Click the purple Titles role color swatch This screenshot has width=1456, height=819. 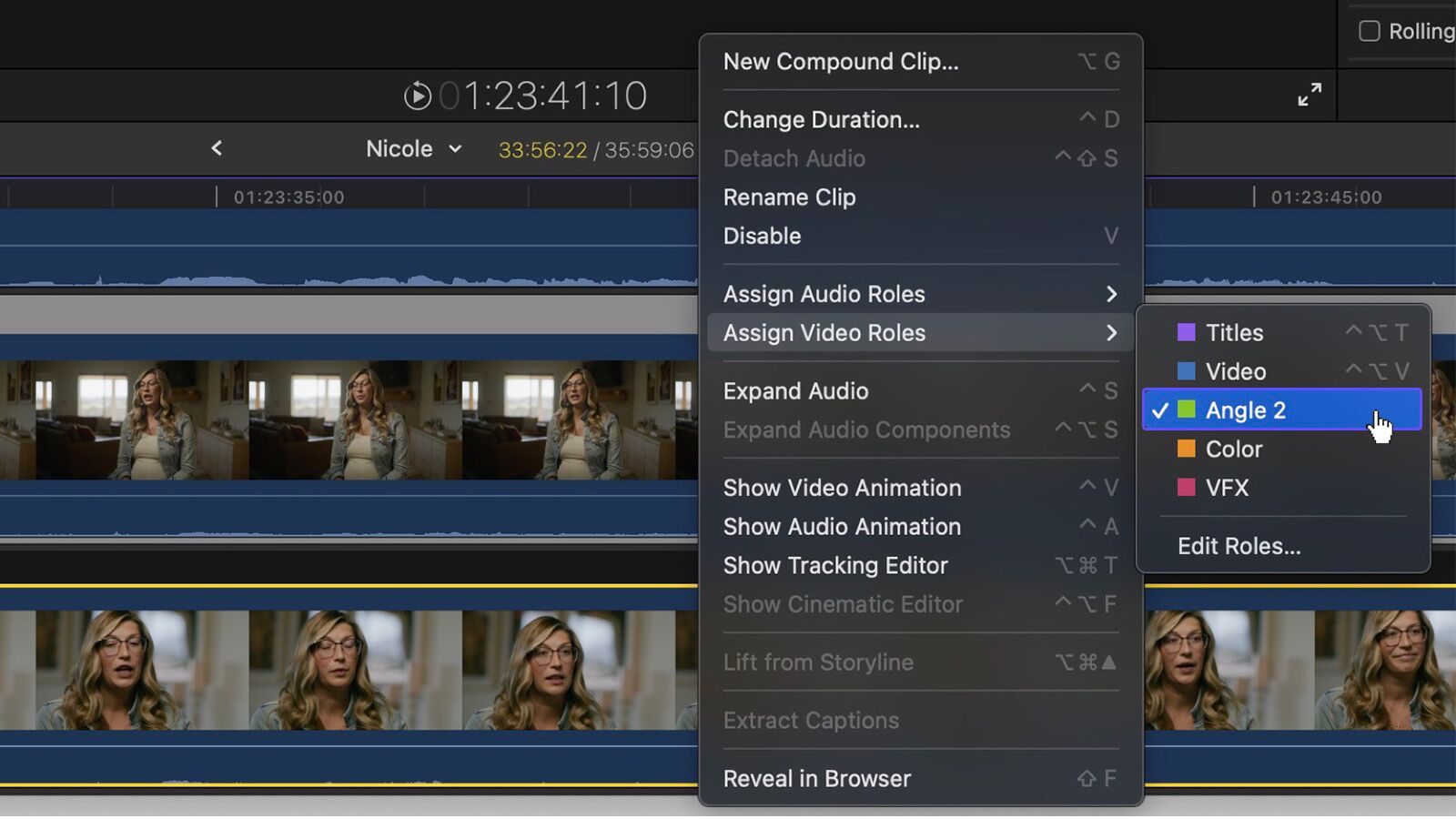point(1185,332)
